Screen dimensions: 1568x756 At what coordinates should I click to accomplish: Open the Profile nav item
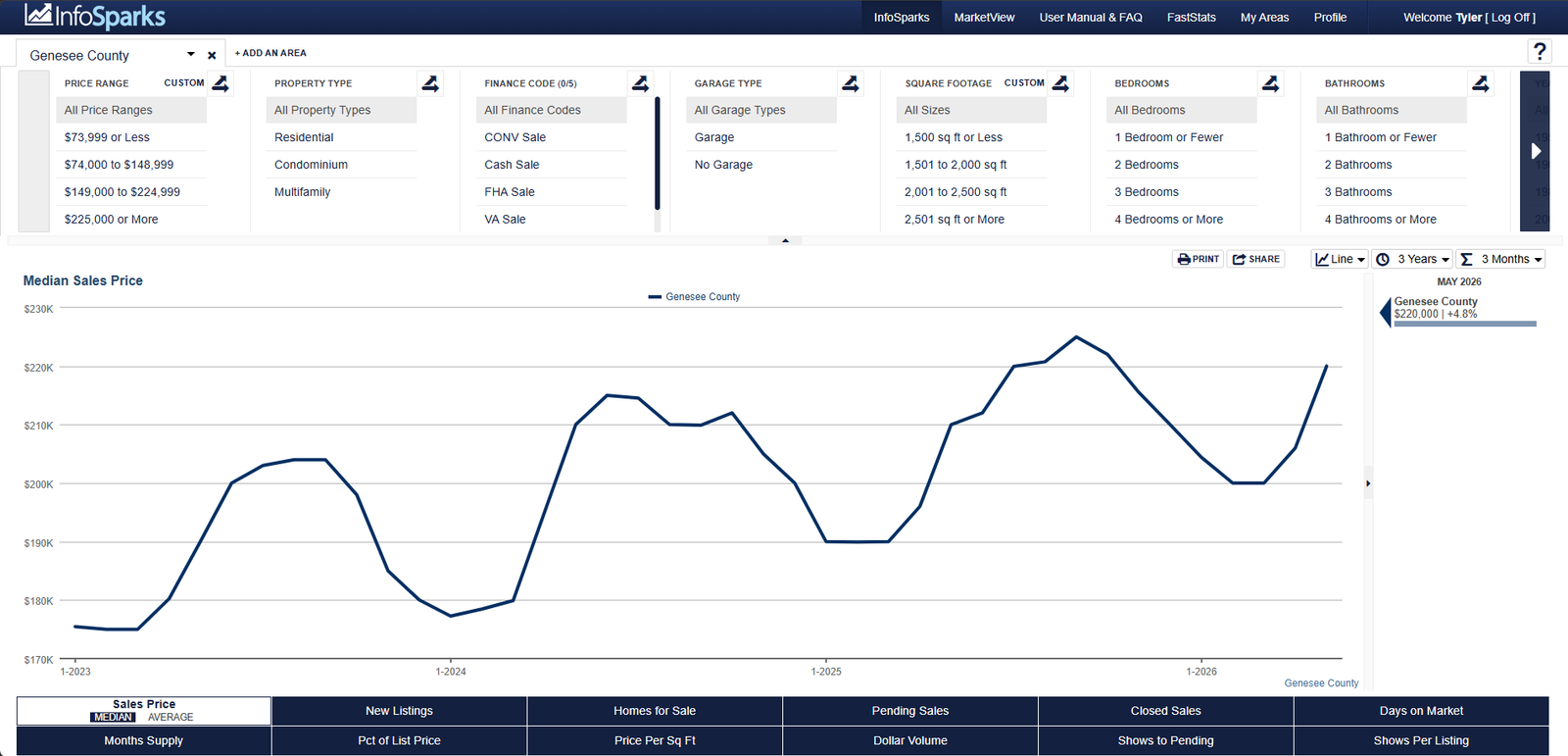click(1330, 18)
